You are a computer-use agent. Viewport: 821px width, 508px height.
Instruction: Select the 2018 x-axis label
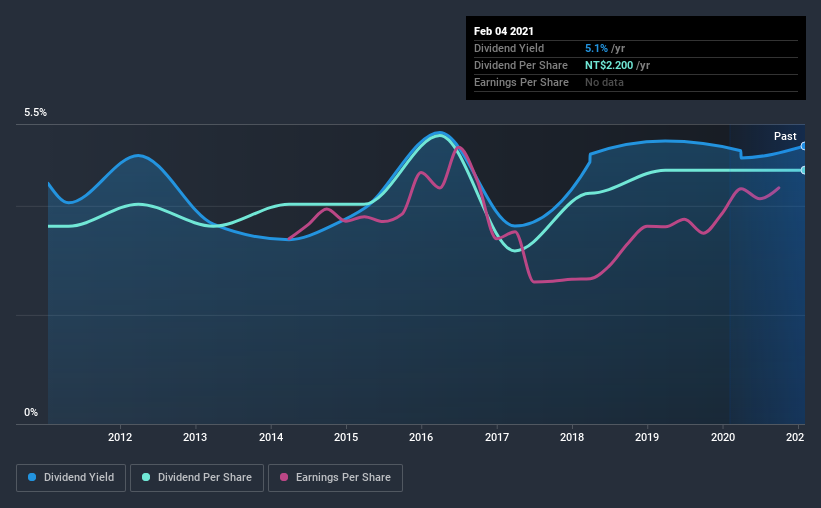pyautogui.click(x=572, y=437)
